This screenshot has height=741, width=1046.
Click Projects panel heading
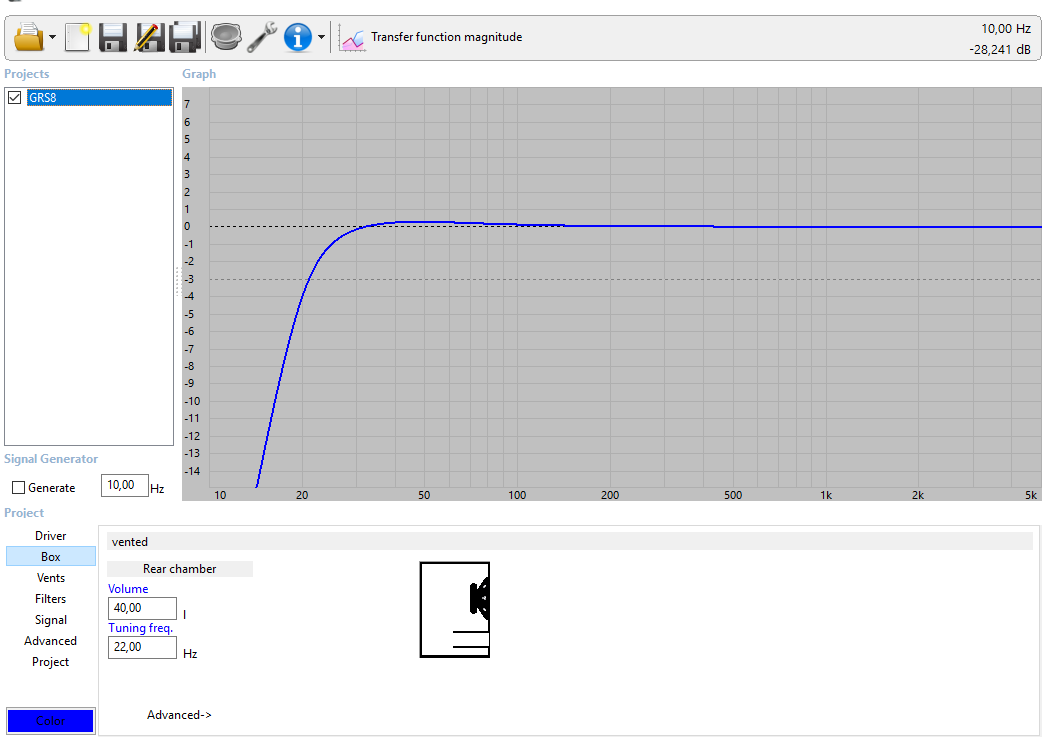point(27,73)
